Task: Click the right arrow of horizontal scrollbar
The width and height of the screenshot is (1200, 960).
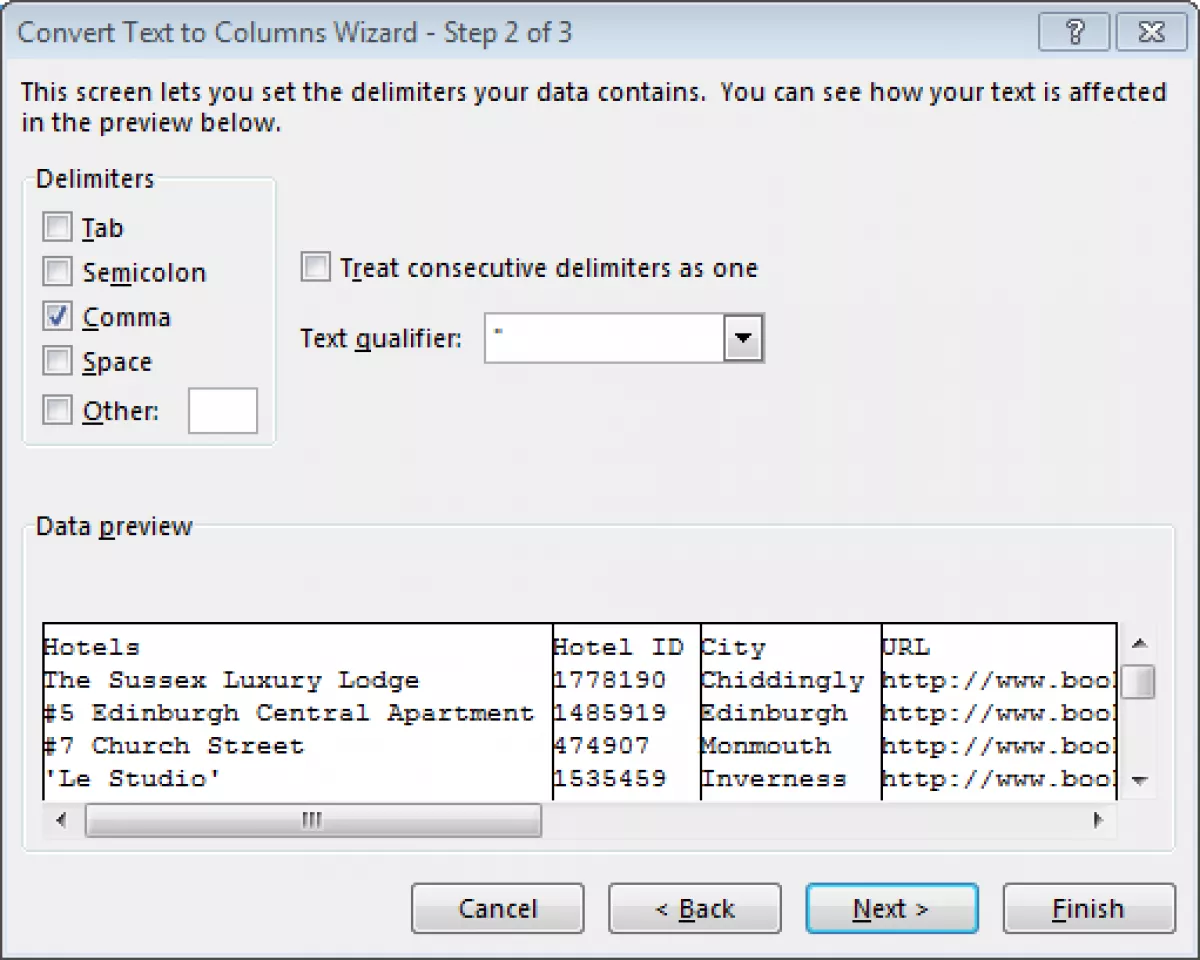Action: [x=1096, y=820]
